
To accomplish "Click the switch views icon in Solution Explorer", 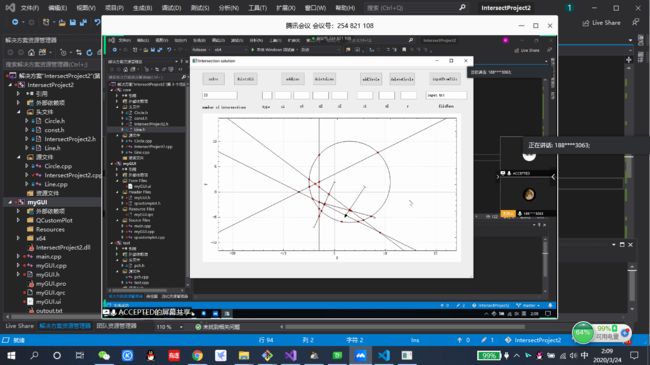I will (x=42, y=53).
